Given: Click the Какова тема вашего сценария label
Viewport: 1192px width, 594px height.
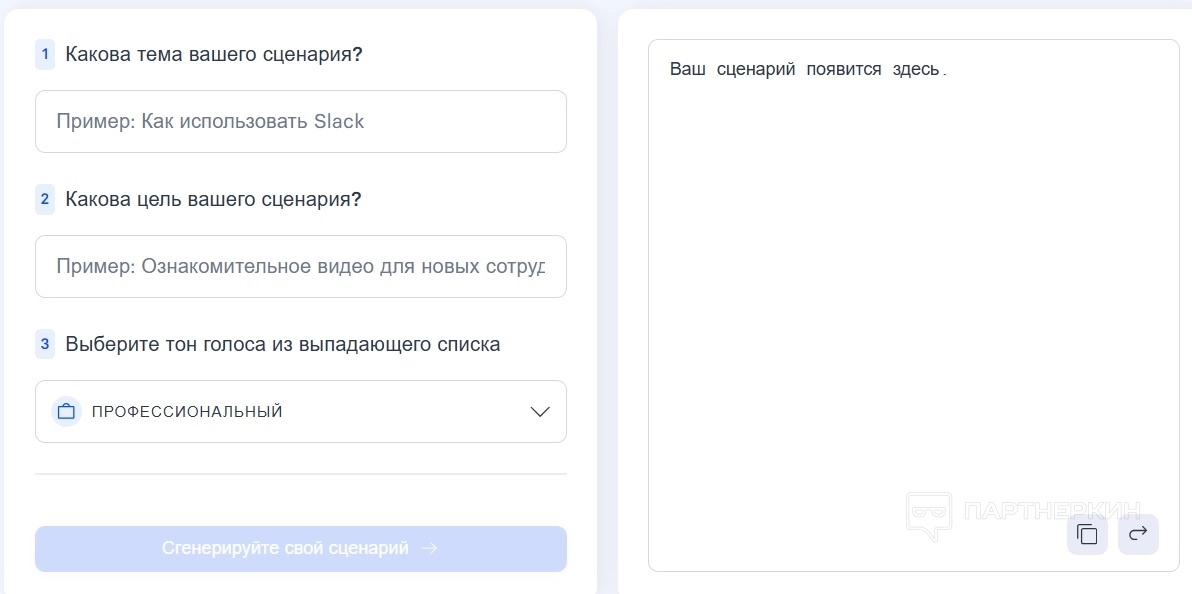Looking at the screenshot, I should [x=213, y=54].
